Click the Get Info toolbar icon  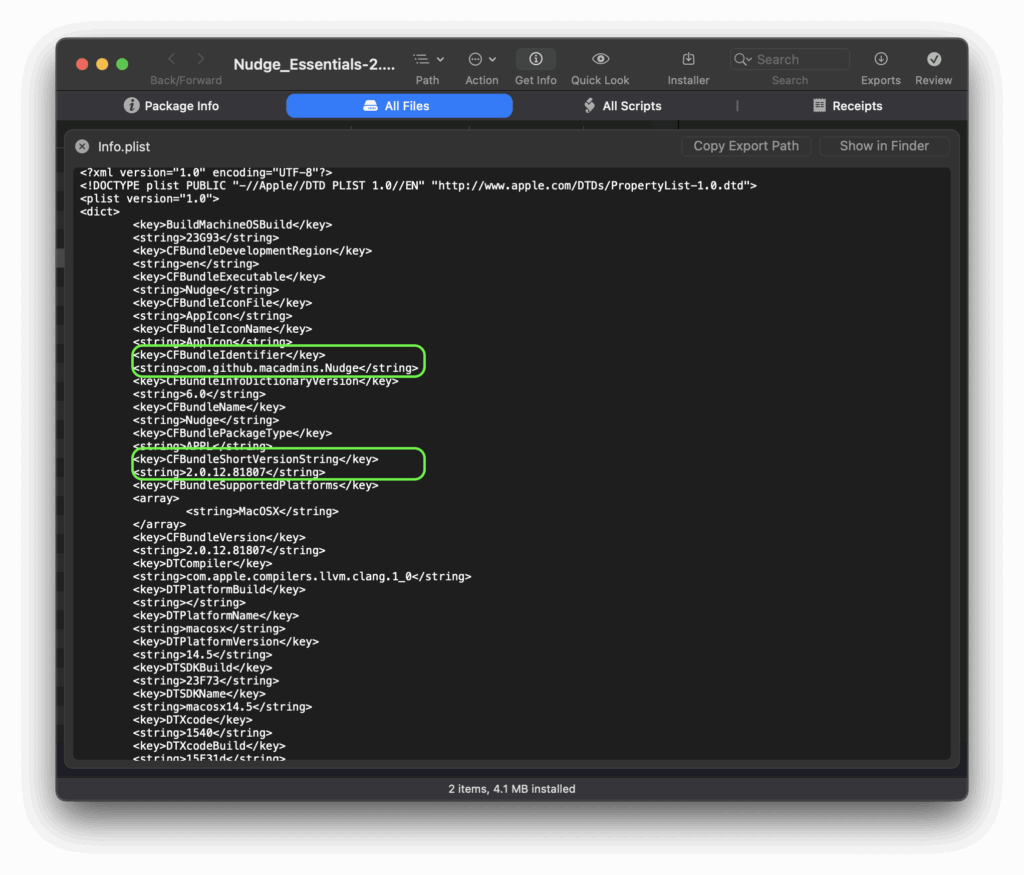tap(535, 60)
